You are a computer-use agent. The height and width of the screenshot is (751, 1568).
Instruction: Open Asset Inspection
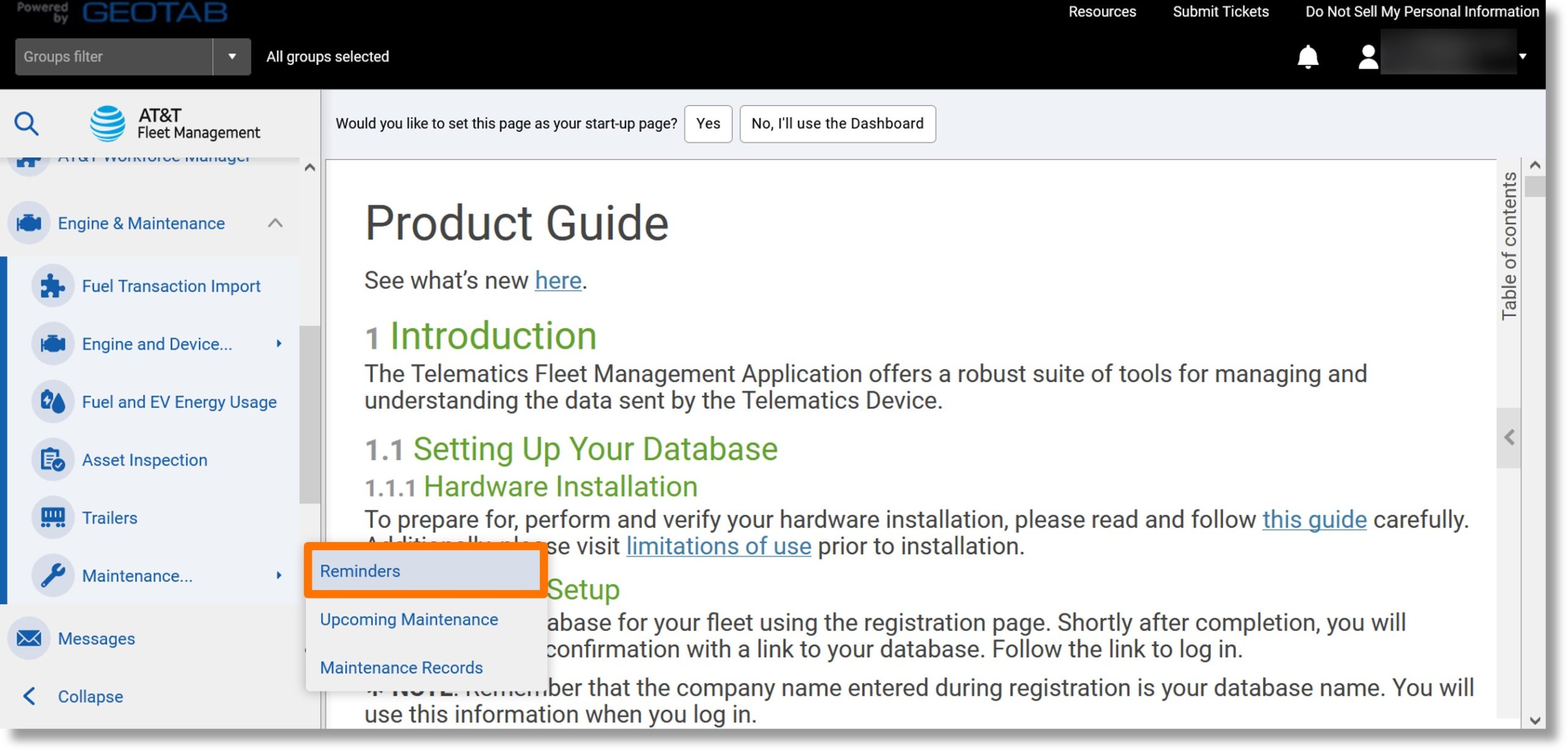(145, 460)
